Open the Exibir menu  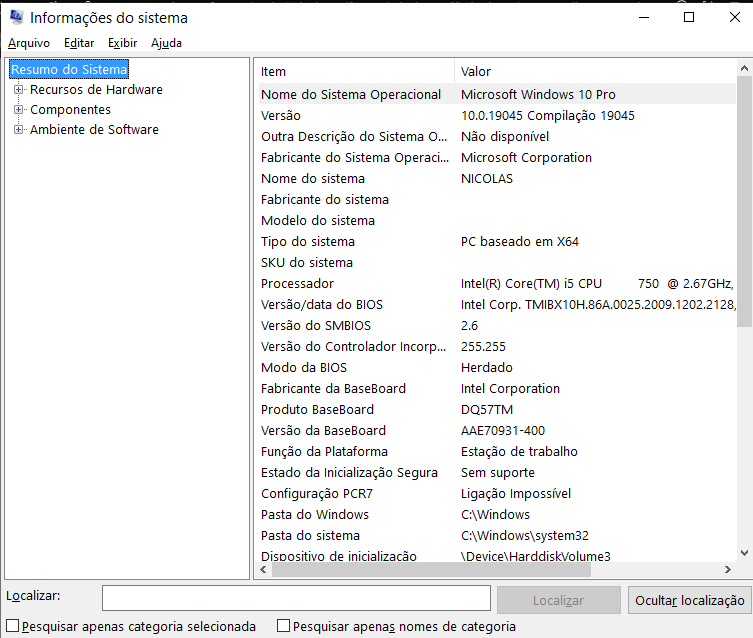[x=122, y=43]
